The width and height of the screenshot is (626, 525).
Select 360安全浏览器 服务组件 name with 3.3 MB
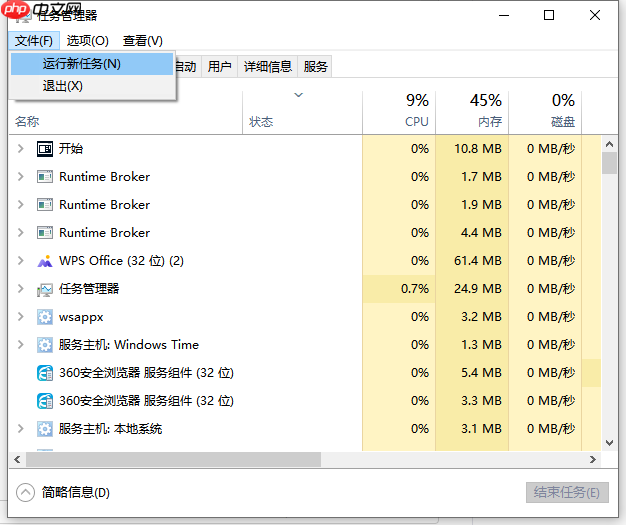pyautogui.click(x=147, y=401)
